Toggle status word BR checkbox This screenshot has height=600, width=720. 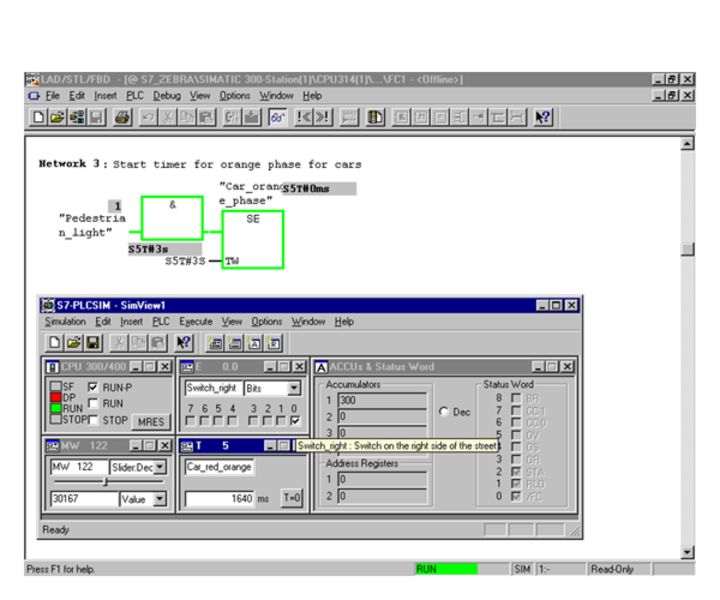tap(516, 398)
